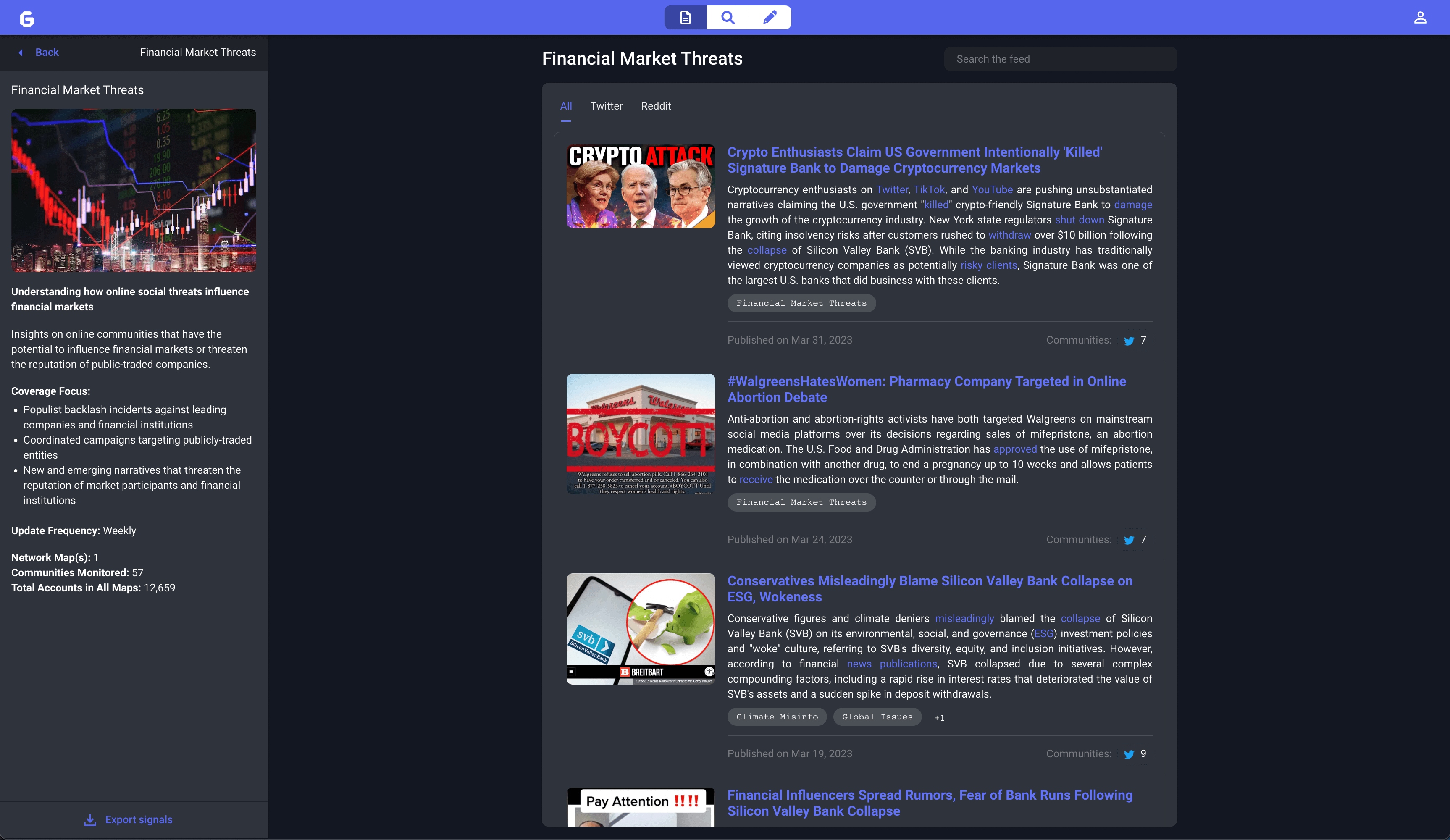Click the "news publications" hyperlink

pyautogui.click(x=893, y=664)
